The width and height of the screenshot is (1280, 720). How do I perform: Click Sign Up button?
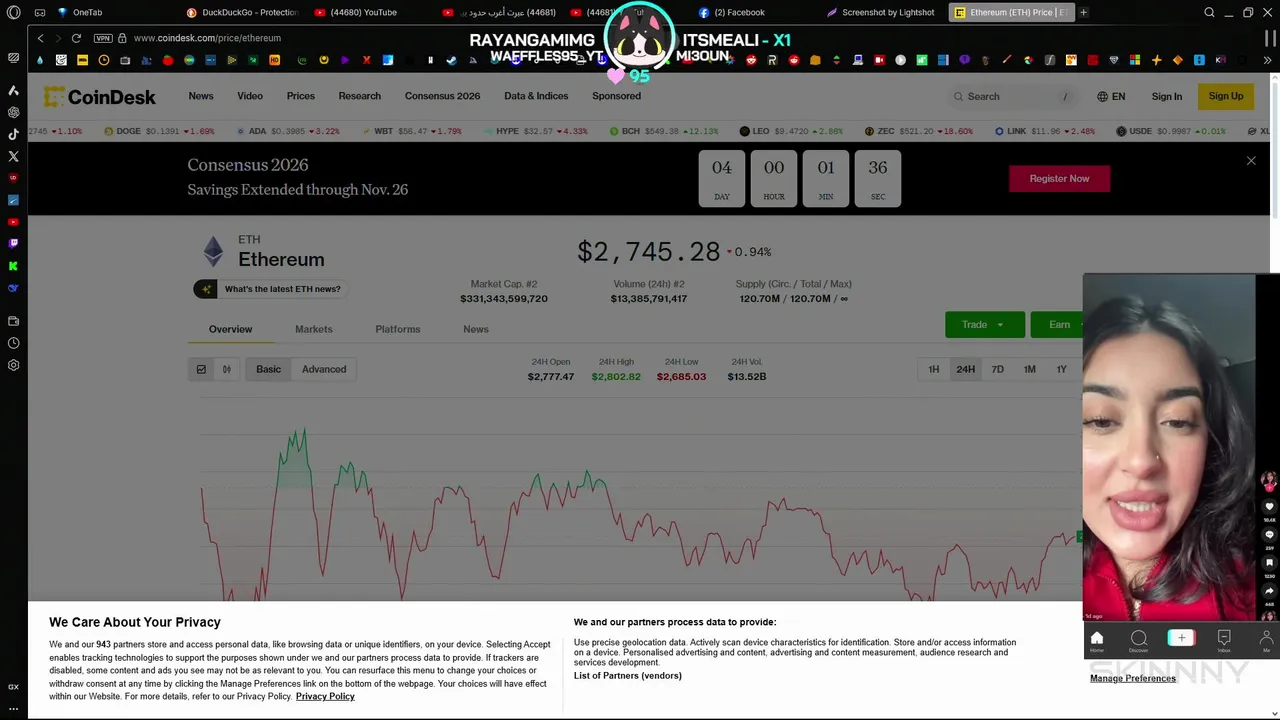1225,96
